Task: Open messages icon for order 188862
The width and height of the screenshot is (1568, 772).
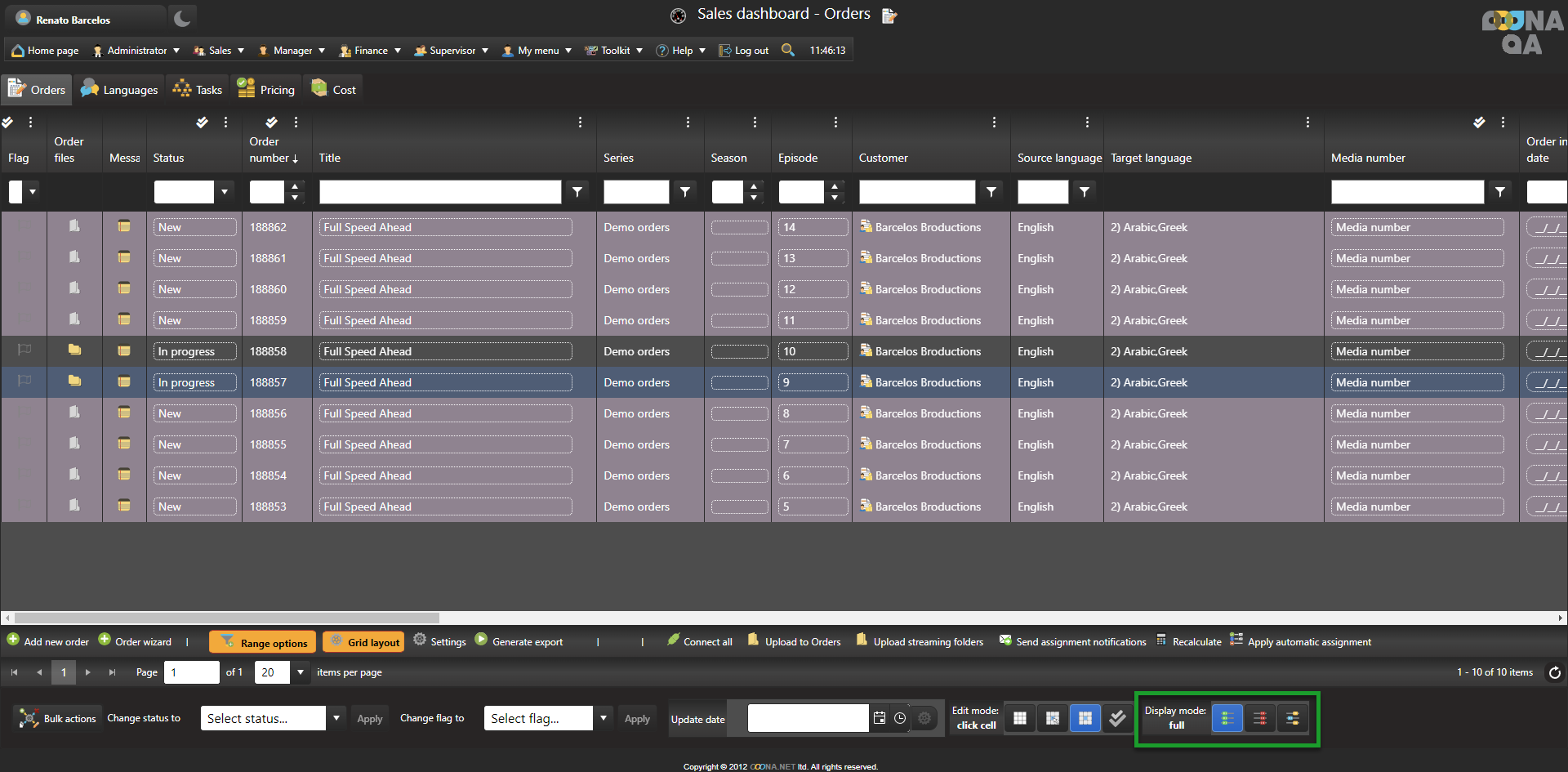Action: click(124, 226)
